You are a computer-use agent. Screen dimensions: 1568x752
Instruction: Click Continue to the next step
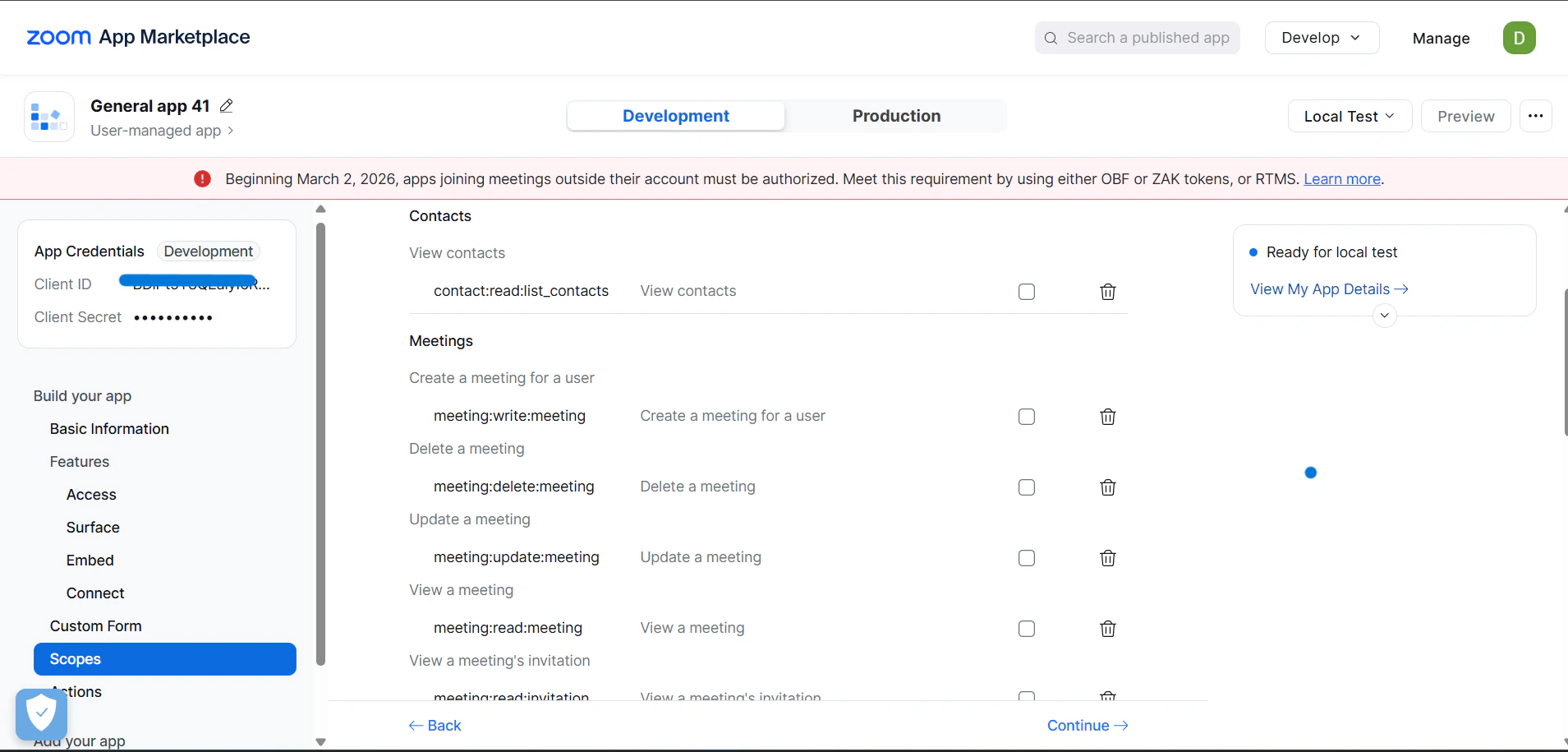click(1087, 726)
